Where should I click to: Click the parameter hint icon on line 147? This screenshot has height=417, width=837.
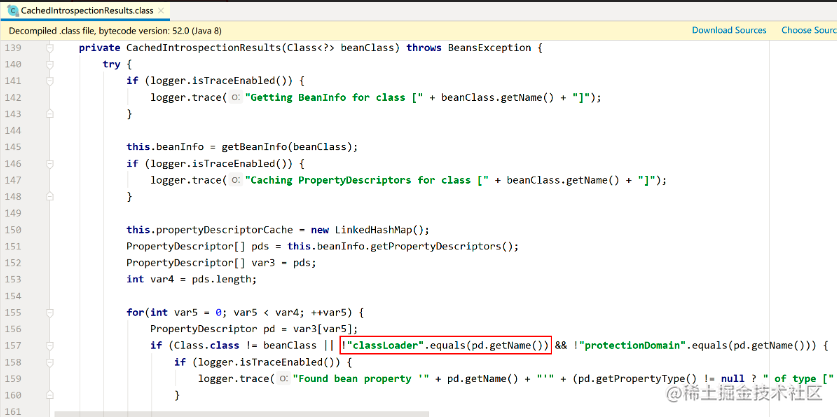click(x=236, y=180)
